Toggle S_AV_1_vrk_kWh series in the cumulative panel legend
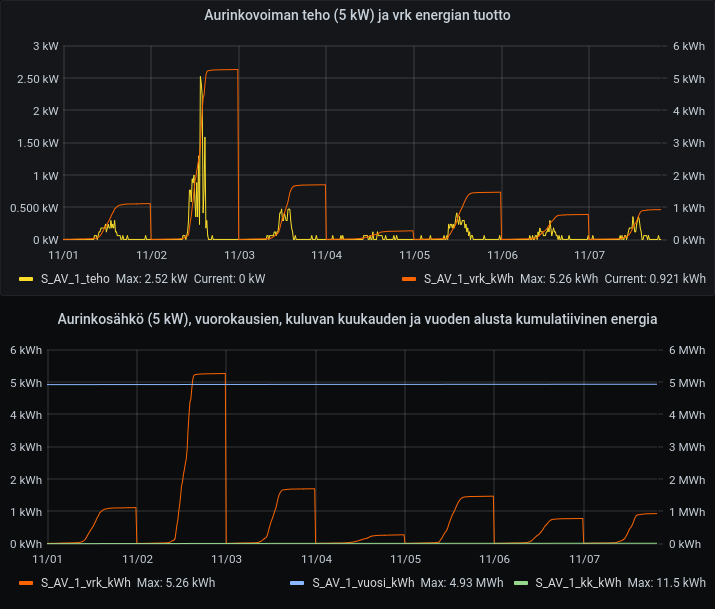The image size is (715, 609). coord(84,582)
